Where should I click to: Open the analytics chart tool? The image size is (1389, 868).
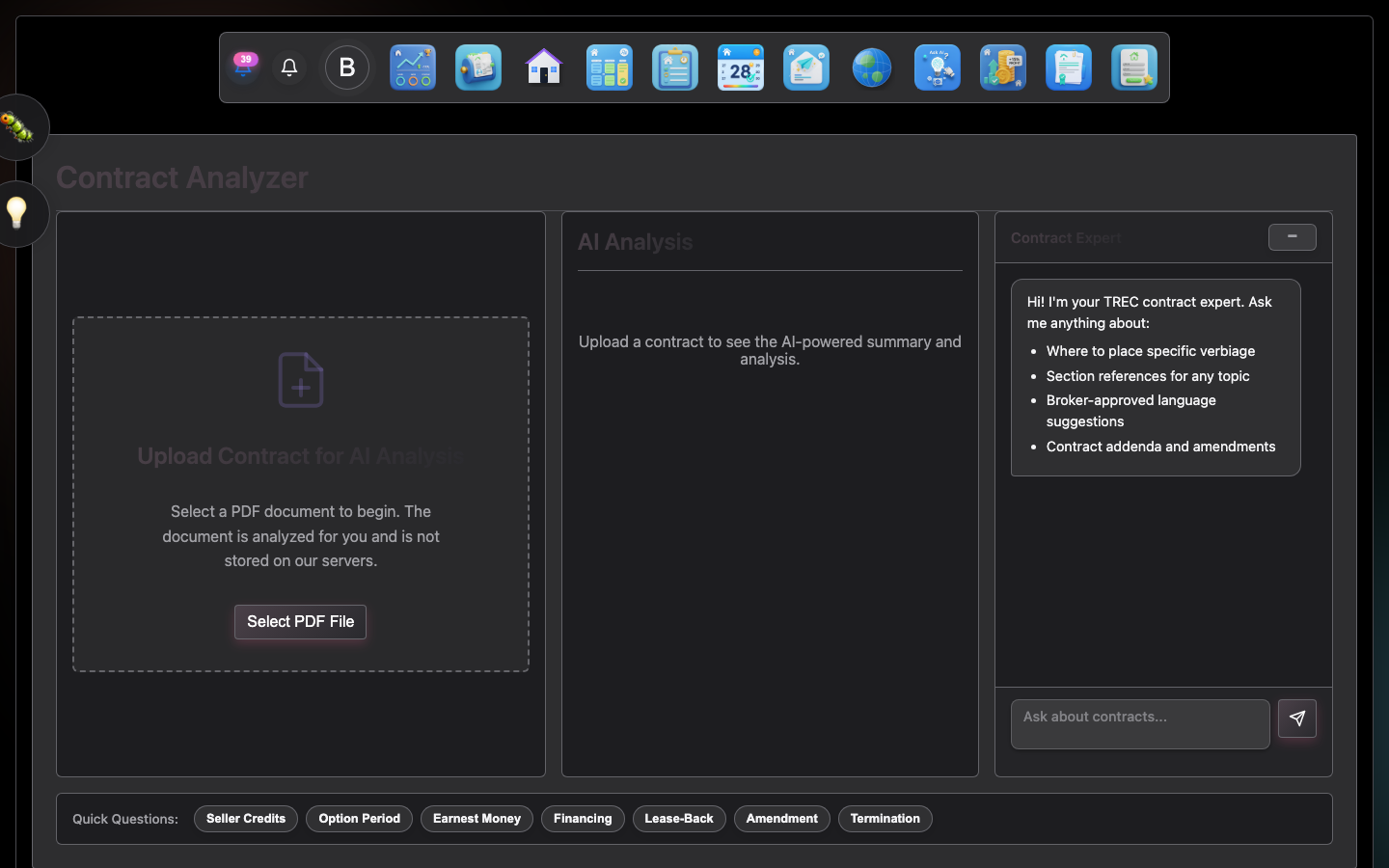click(x=413, y=68)
